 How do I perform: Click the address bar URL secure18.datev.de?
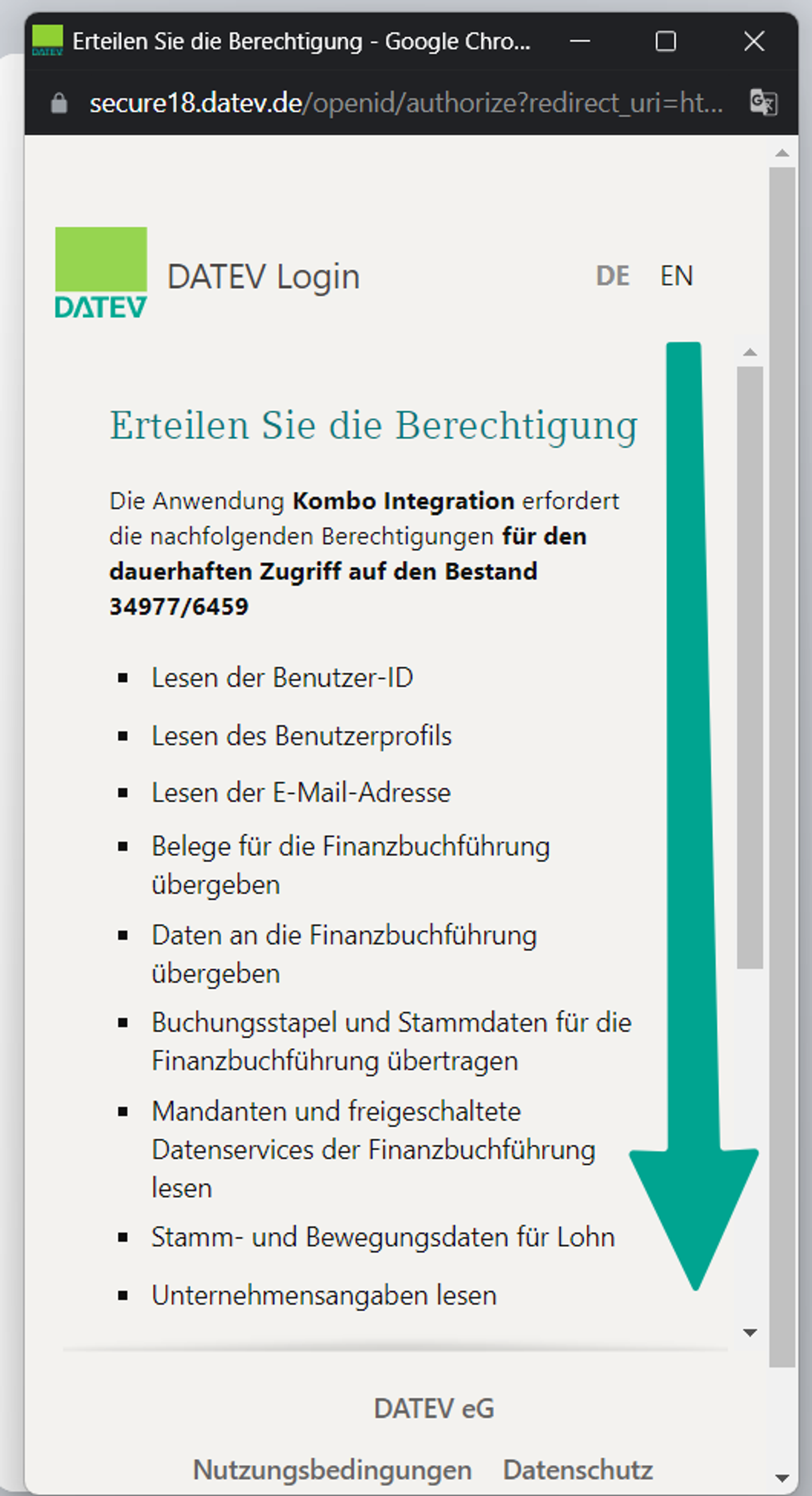pos(406,103)
